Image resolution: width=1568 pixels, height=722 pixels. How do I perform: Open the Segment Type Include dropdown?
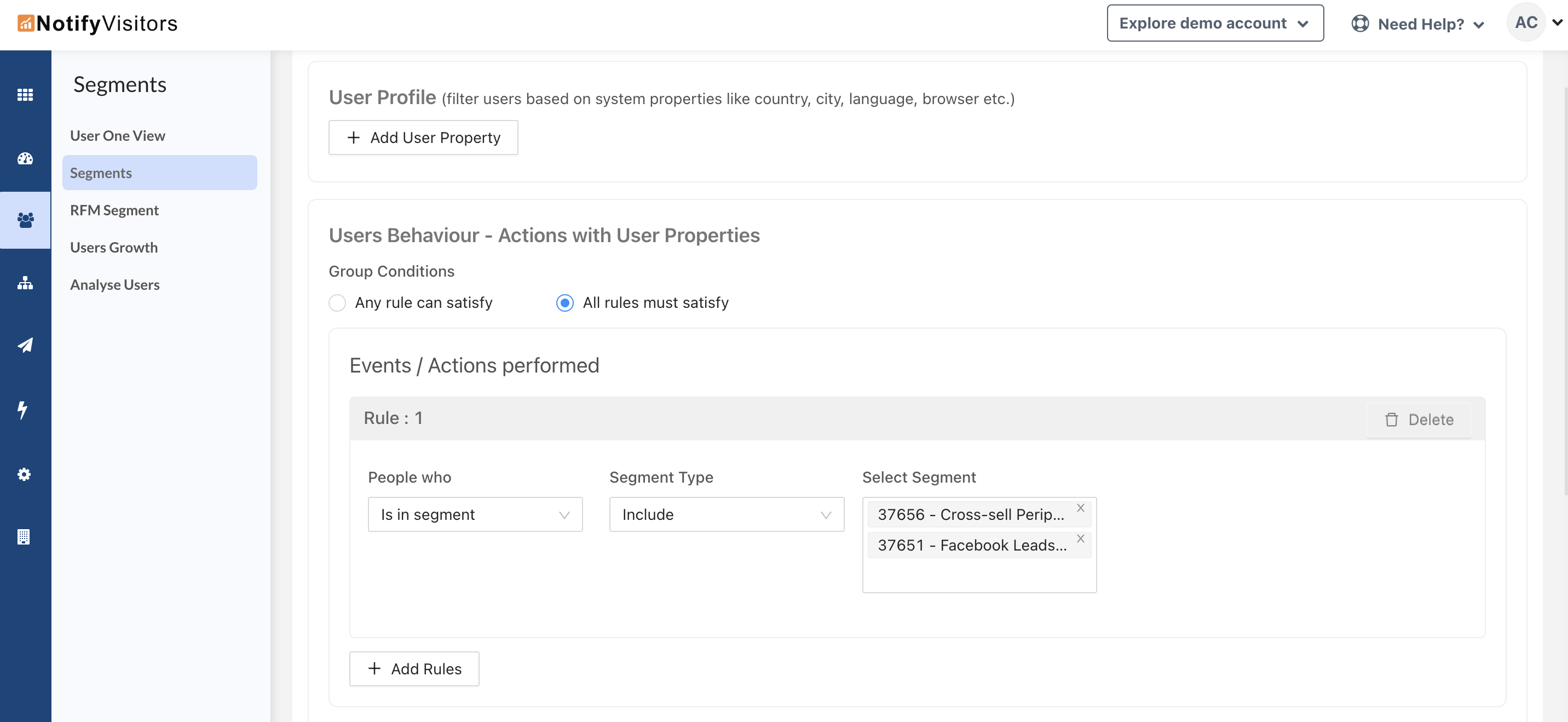tap(726, 514)
